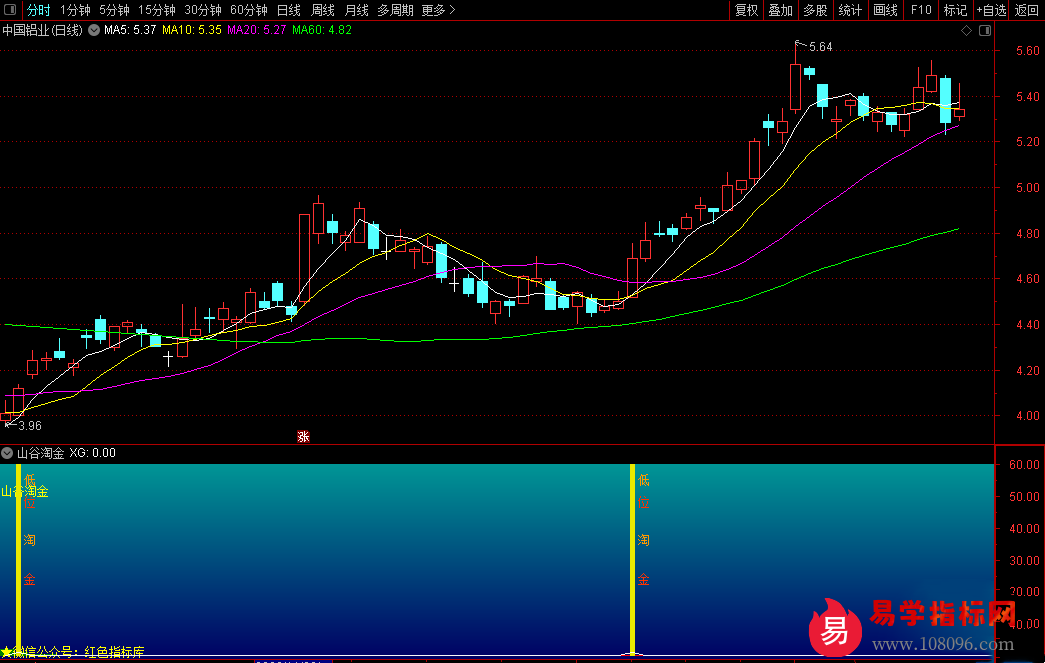Click the 5.60 price axis label

1028,51
